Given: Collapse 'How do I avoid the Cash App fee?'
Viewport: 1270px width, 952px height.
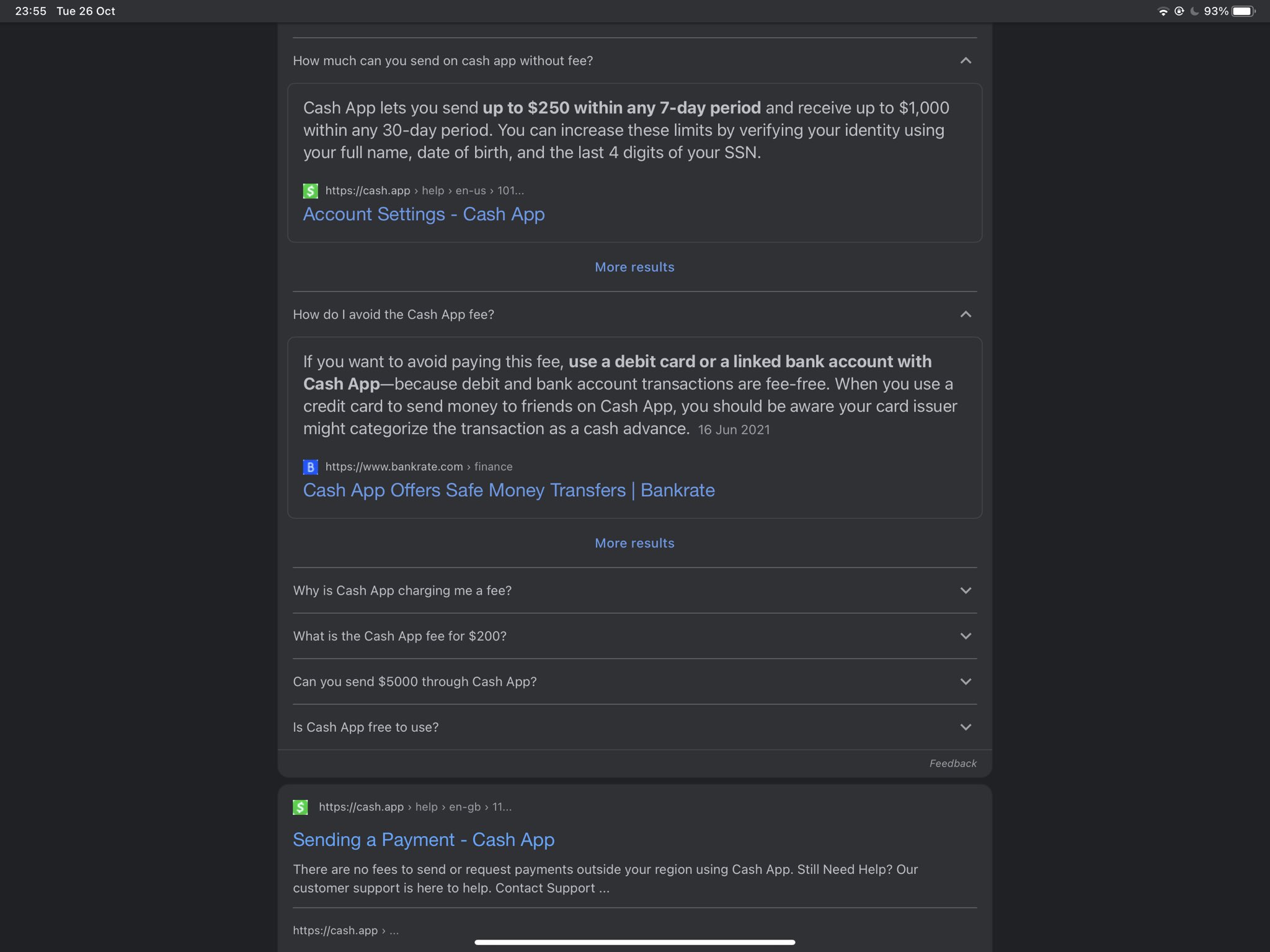Looking at the screenshot, I should click(x=966, y=314).
